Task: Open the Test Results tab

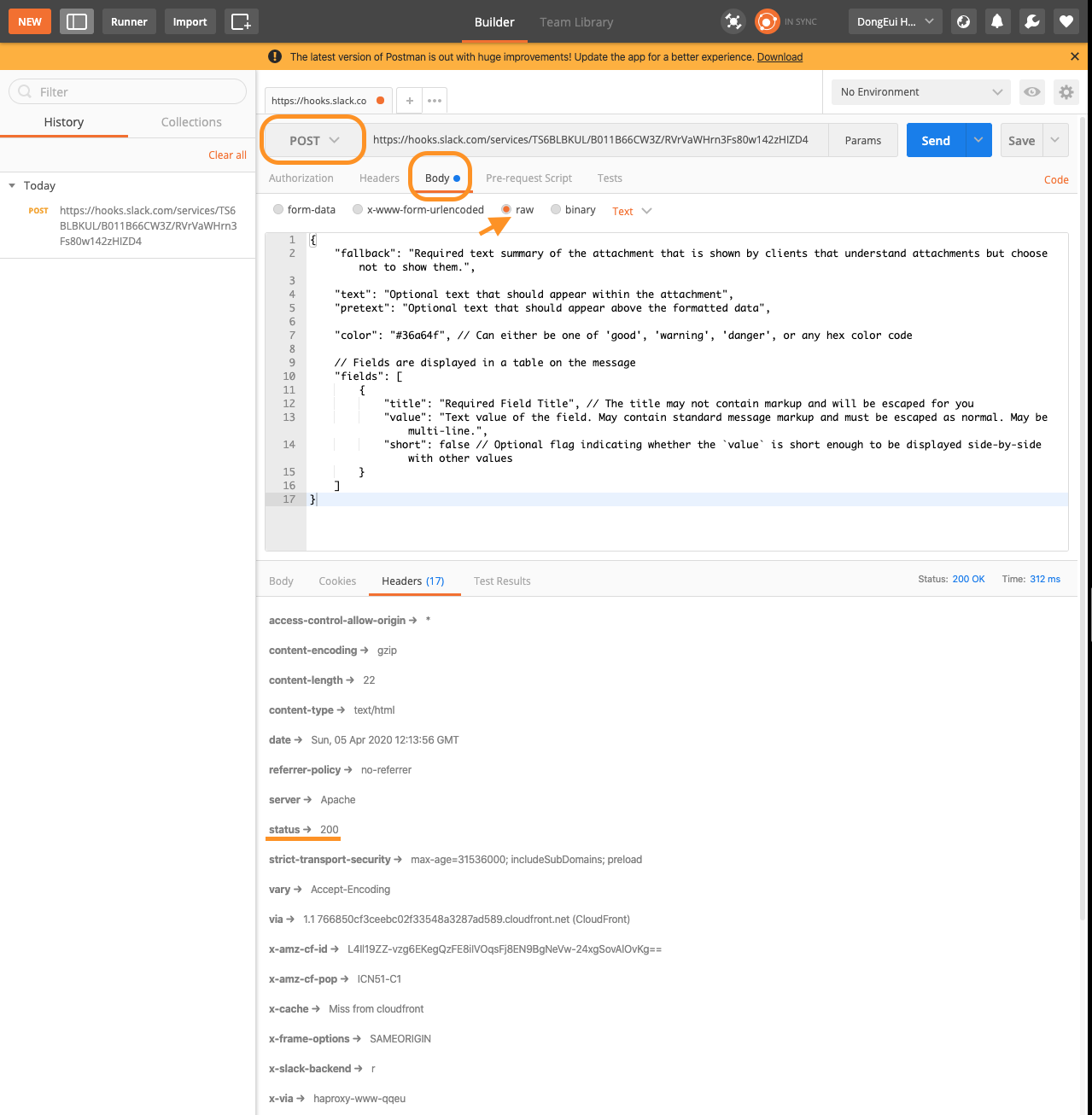Action: click(x=502, y=581)
